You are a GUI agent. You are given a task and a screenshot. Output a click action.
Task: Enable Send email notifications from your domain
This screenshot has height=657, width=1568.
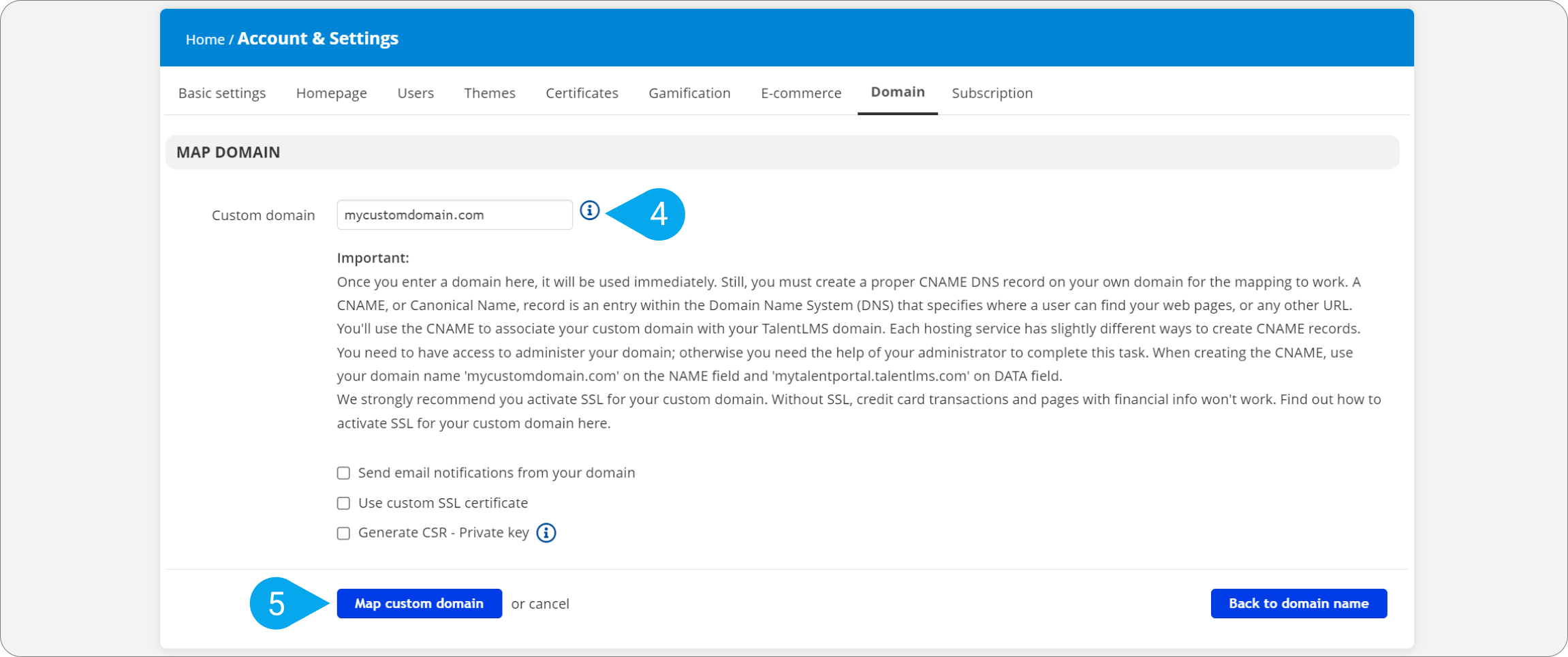[343, 473]
